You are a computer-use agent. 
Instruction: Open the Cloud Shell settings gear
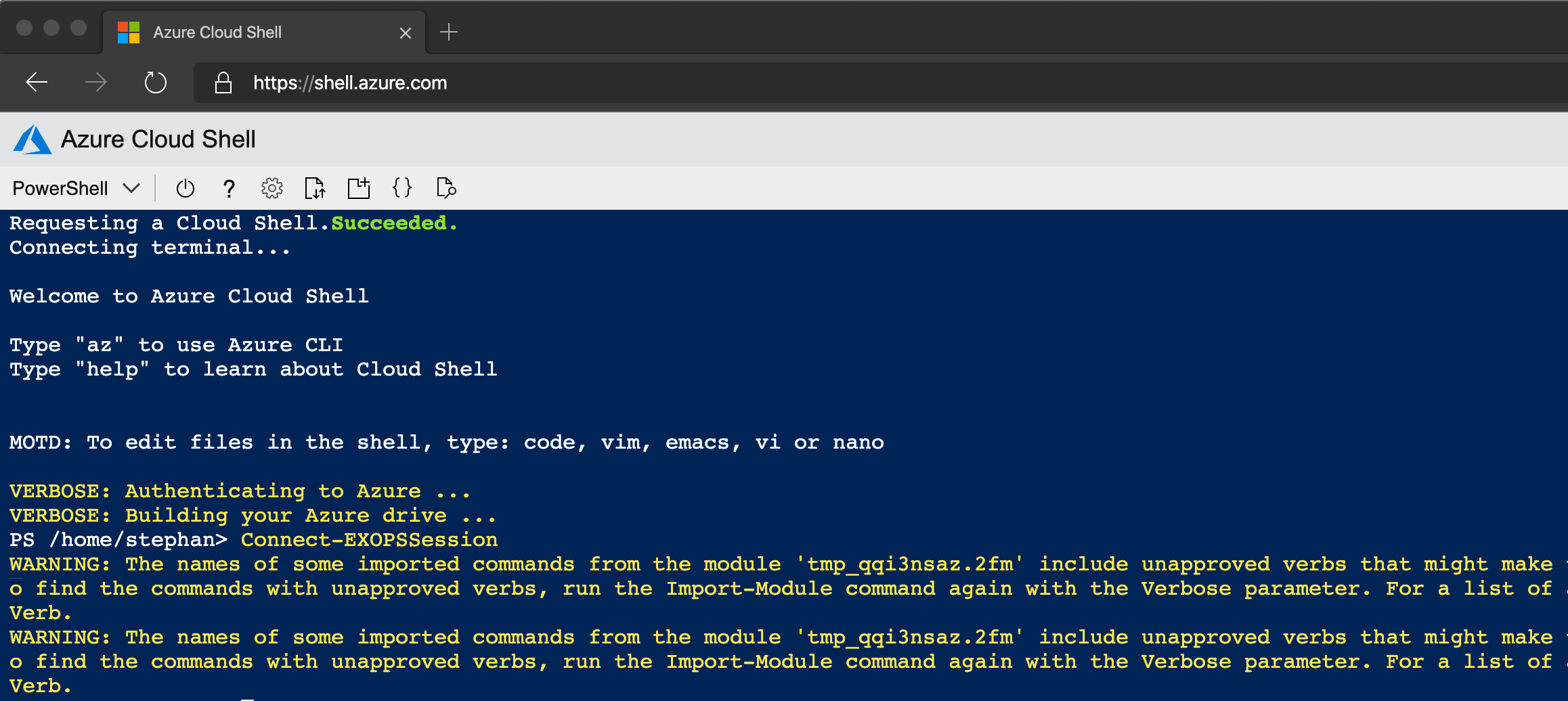[x=272, y=188]
